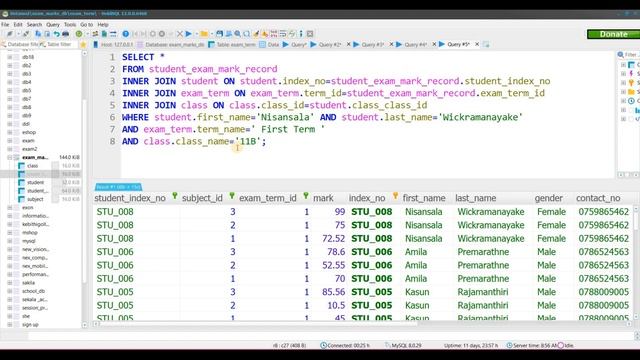
Task: Open the Edit menu
Action: tap(18, 24)
